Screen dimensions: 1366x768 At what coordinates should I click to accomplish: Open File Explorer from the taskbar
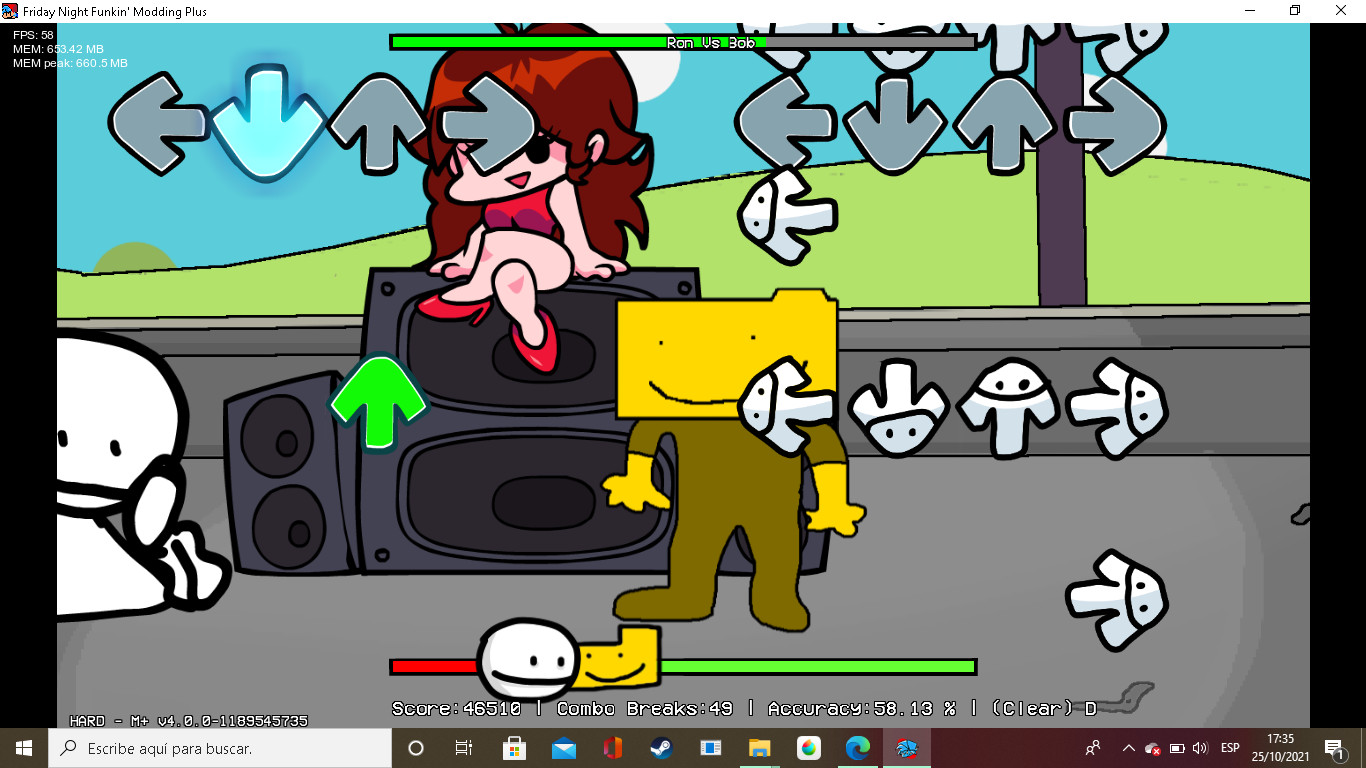[x=760, y=748]
